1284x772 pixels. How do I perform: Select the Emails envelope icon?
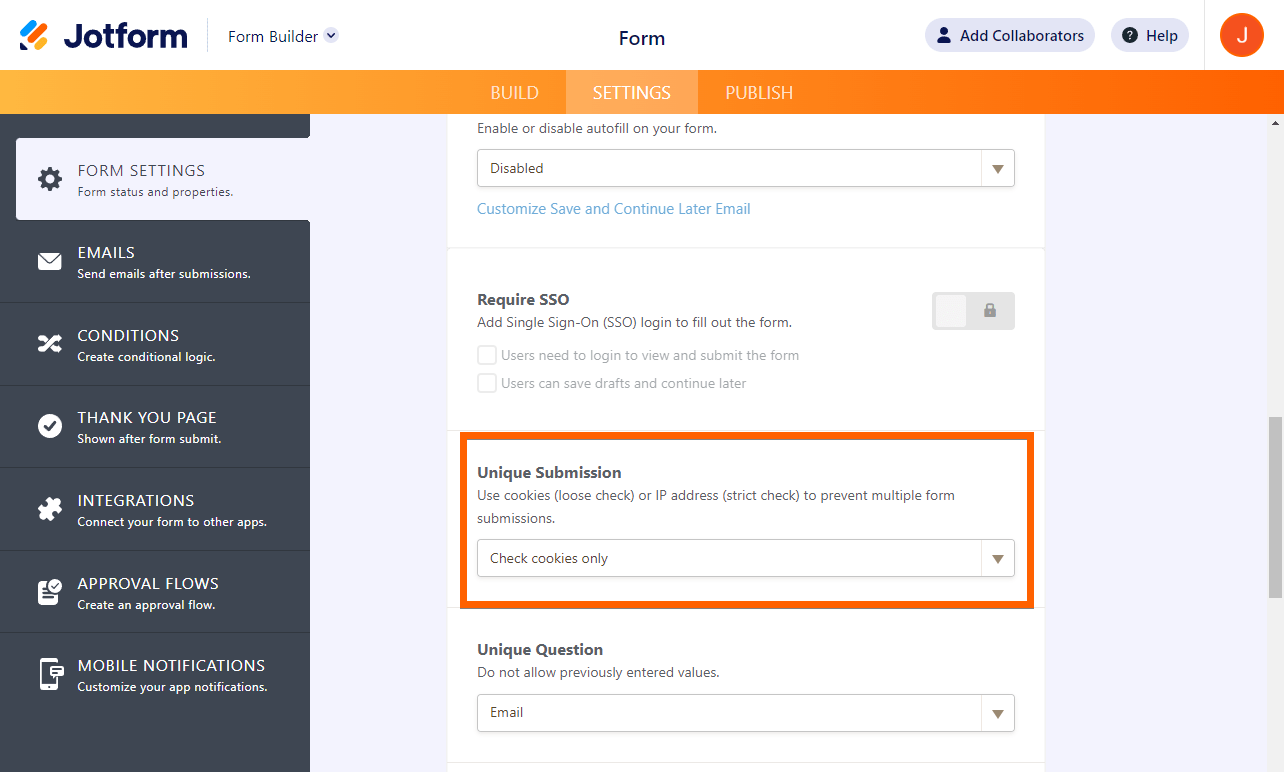(50, 260)
